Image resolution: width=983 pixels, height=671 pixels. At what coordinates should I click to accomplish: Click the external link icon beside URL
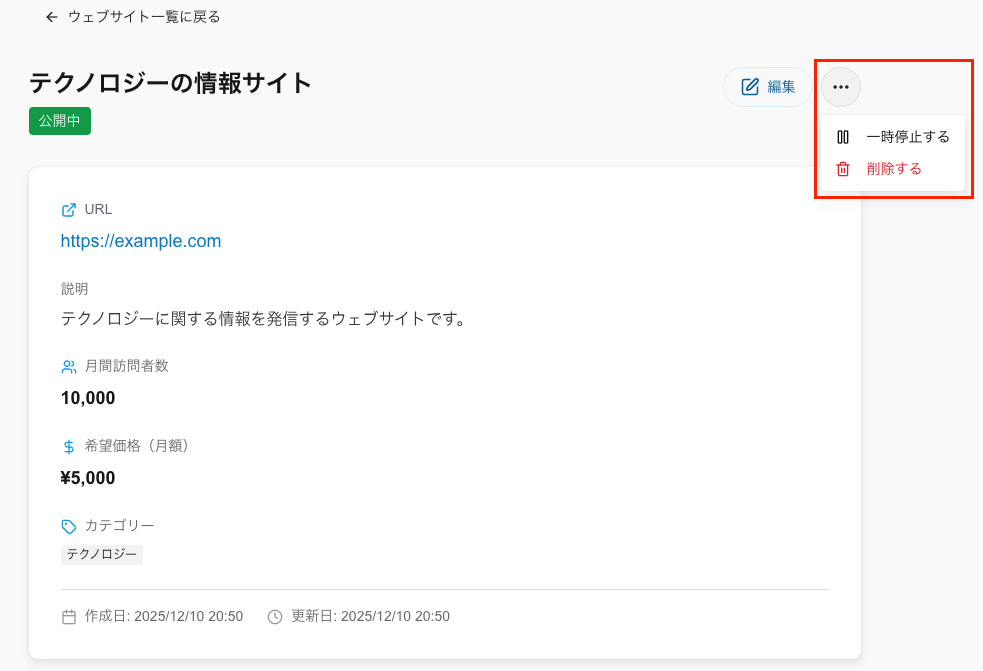point(69,210)
